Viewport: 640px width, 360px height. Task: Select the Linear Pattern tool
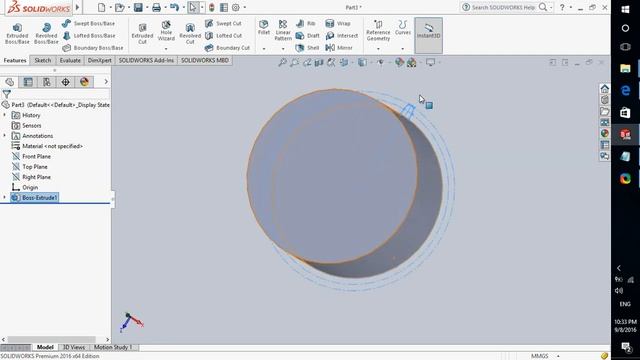coord(283,31)
